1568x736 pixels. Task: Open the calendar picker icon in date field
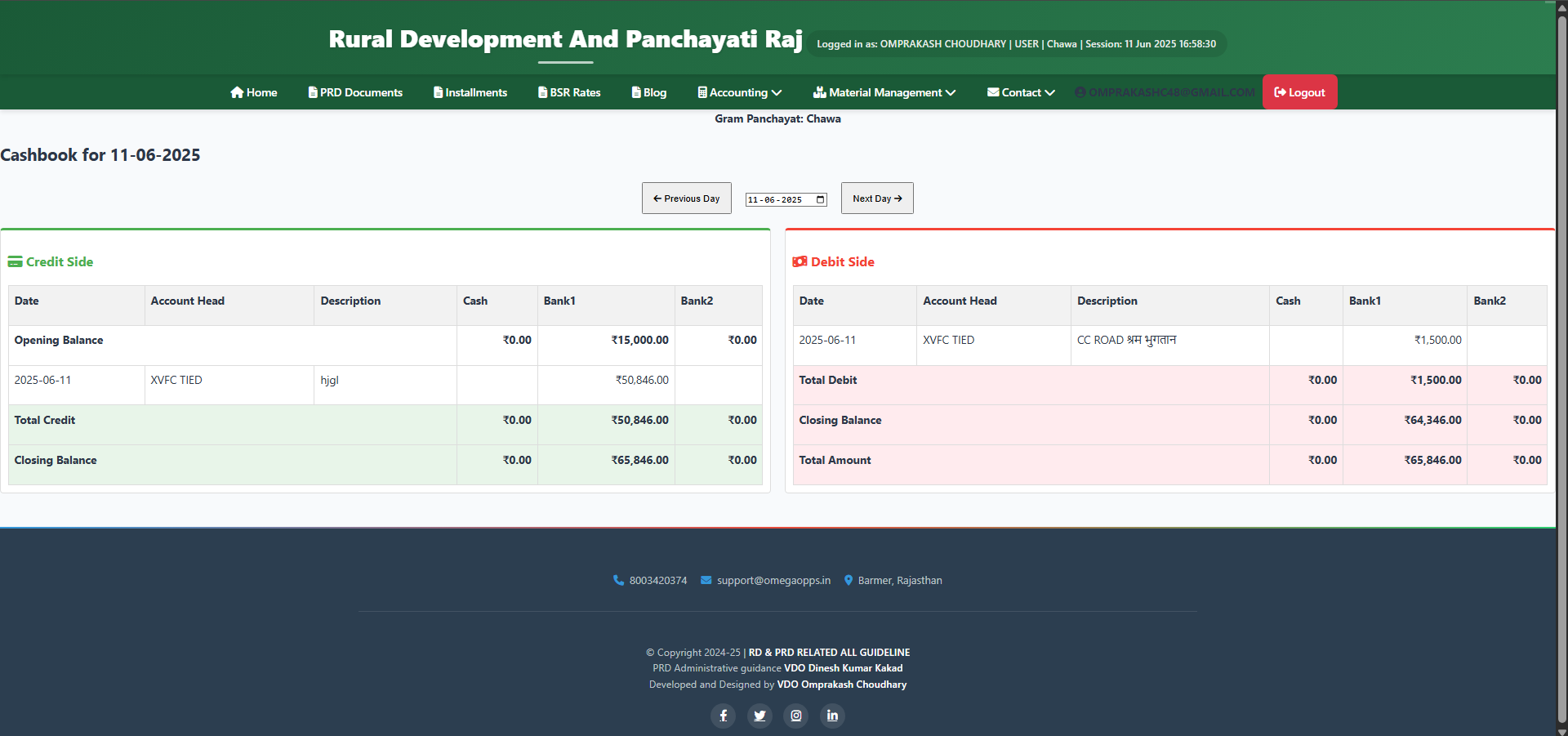tap(821, 199)
